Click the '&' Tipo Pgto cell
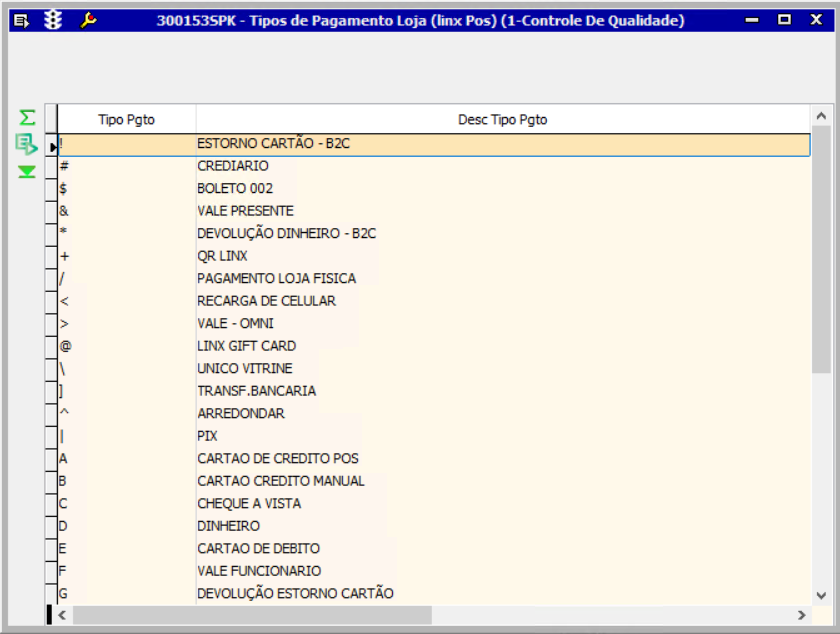840x634 pixels. 127,211
